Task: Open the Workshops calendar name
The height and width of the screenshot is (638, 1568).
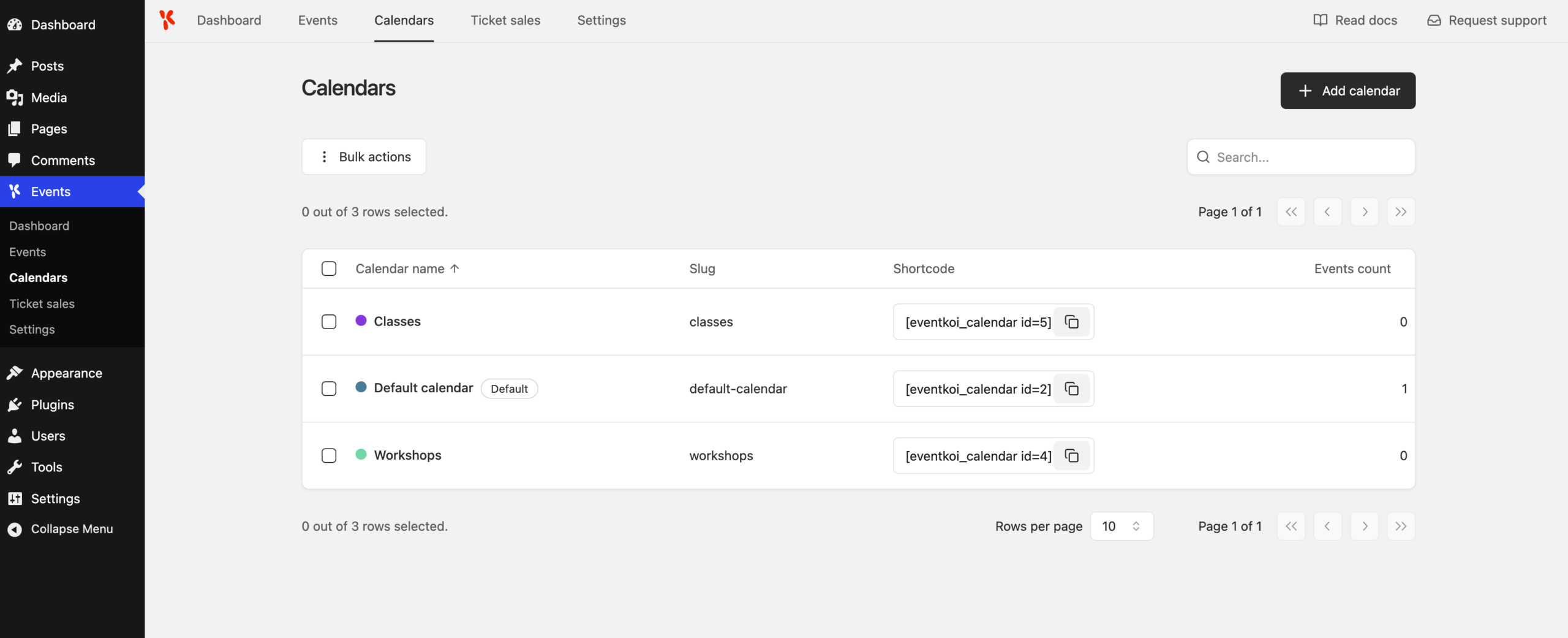Action: [407, 455]
